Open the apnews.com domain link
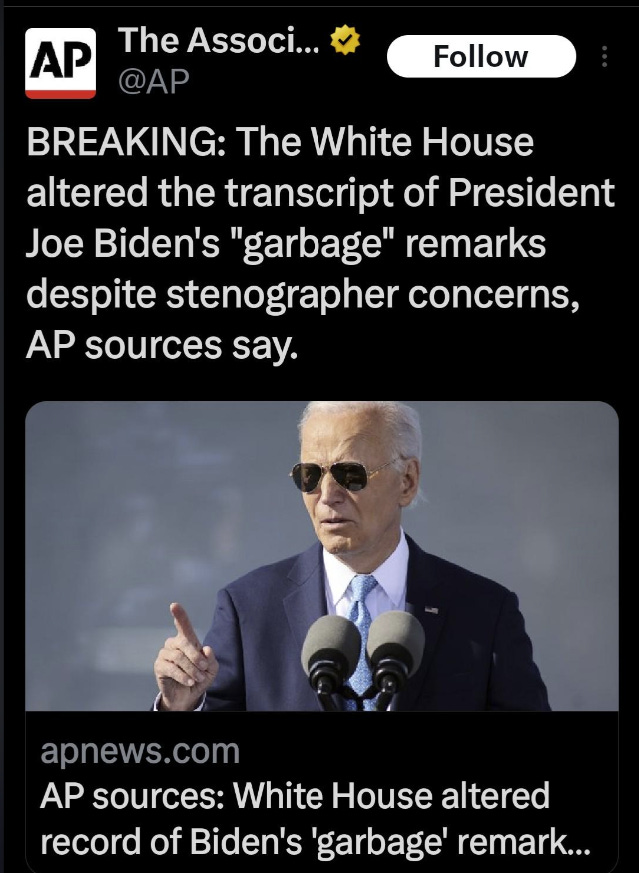The width and height of the screenshot is (639, 873). (140, 751)
